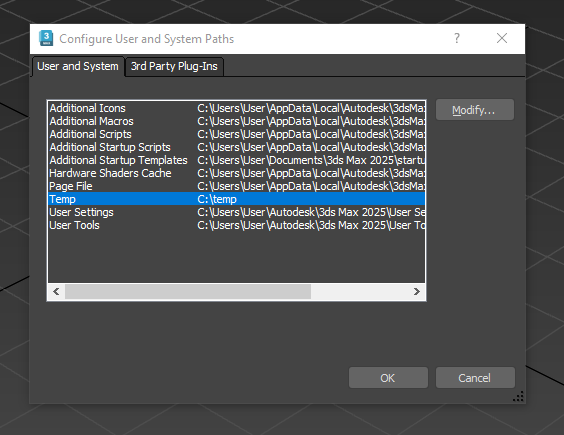
Task: Dismiss dialog using Cancel button
Action: [475, 378]
